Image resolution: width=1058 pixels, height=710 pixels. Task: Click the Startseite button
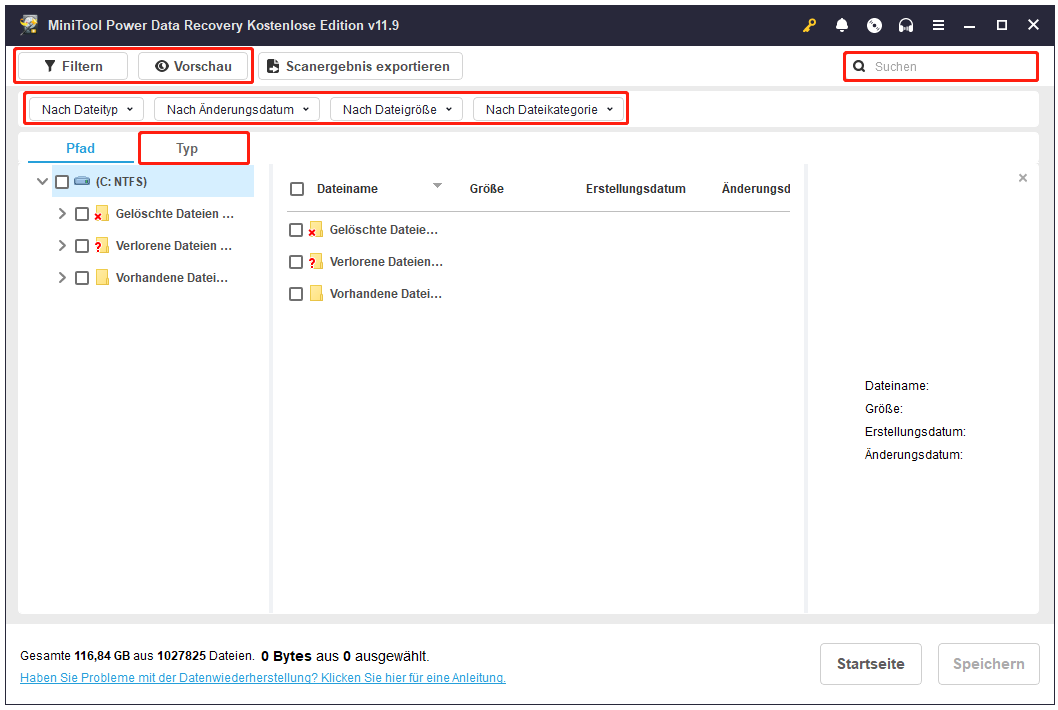(x=871, y=664)
